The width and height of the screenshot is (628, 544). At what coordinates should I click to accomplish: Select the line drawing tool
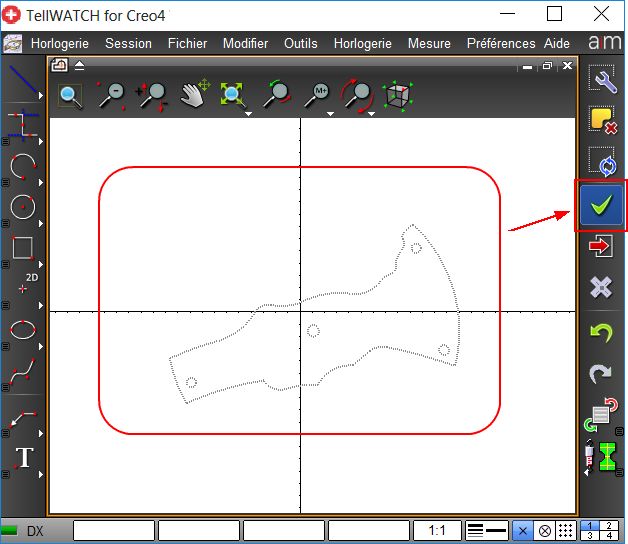point(22,80)
